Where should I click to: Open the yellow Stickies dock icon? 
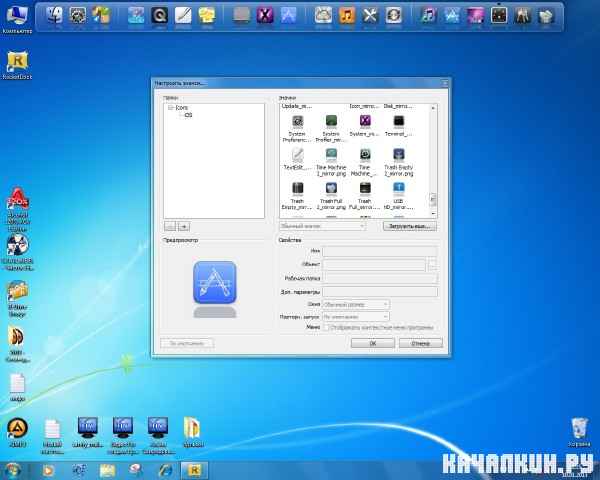pos(207,16)
